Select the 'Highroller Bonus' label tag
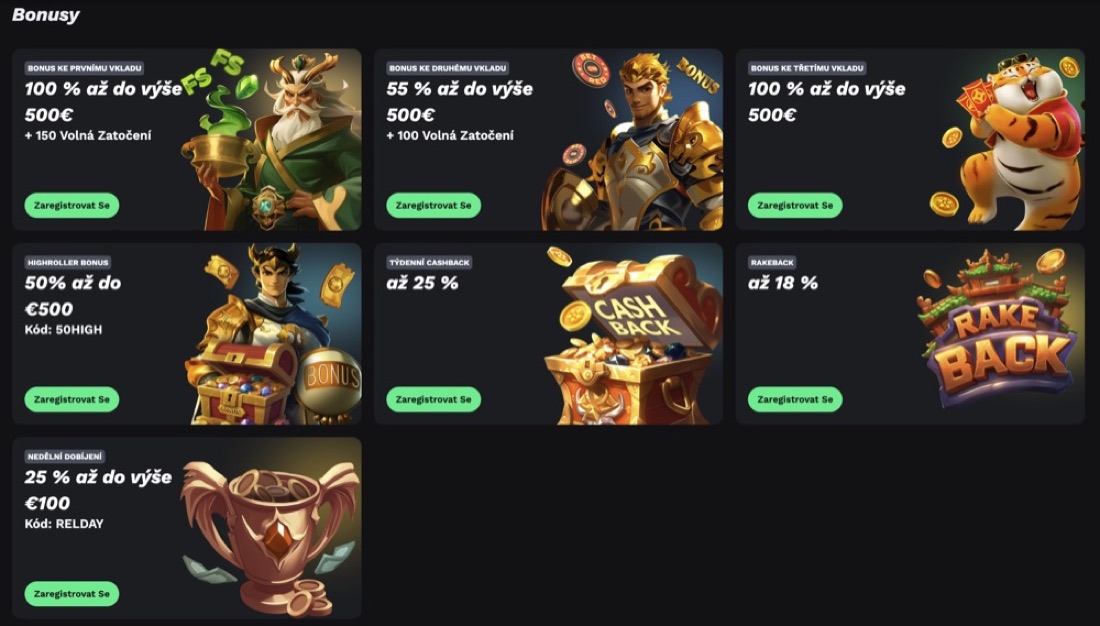The width and height of the screenshot is (1100, 626). click(x=68, y=262)
